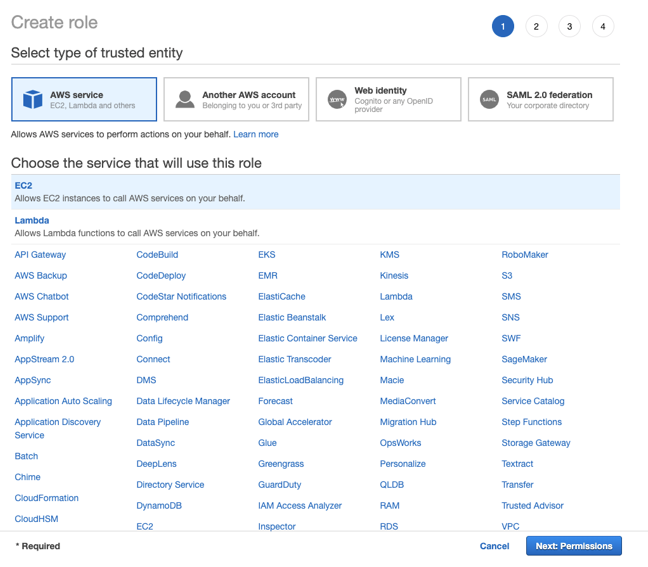The height and width of the screenshot is (567, 648).
Task: Select CodeBuild service
Action: (x=157, y=255)
